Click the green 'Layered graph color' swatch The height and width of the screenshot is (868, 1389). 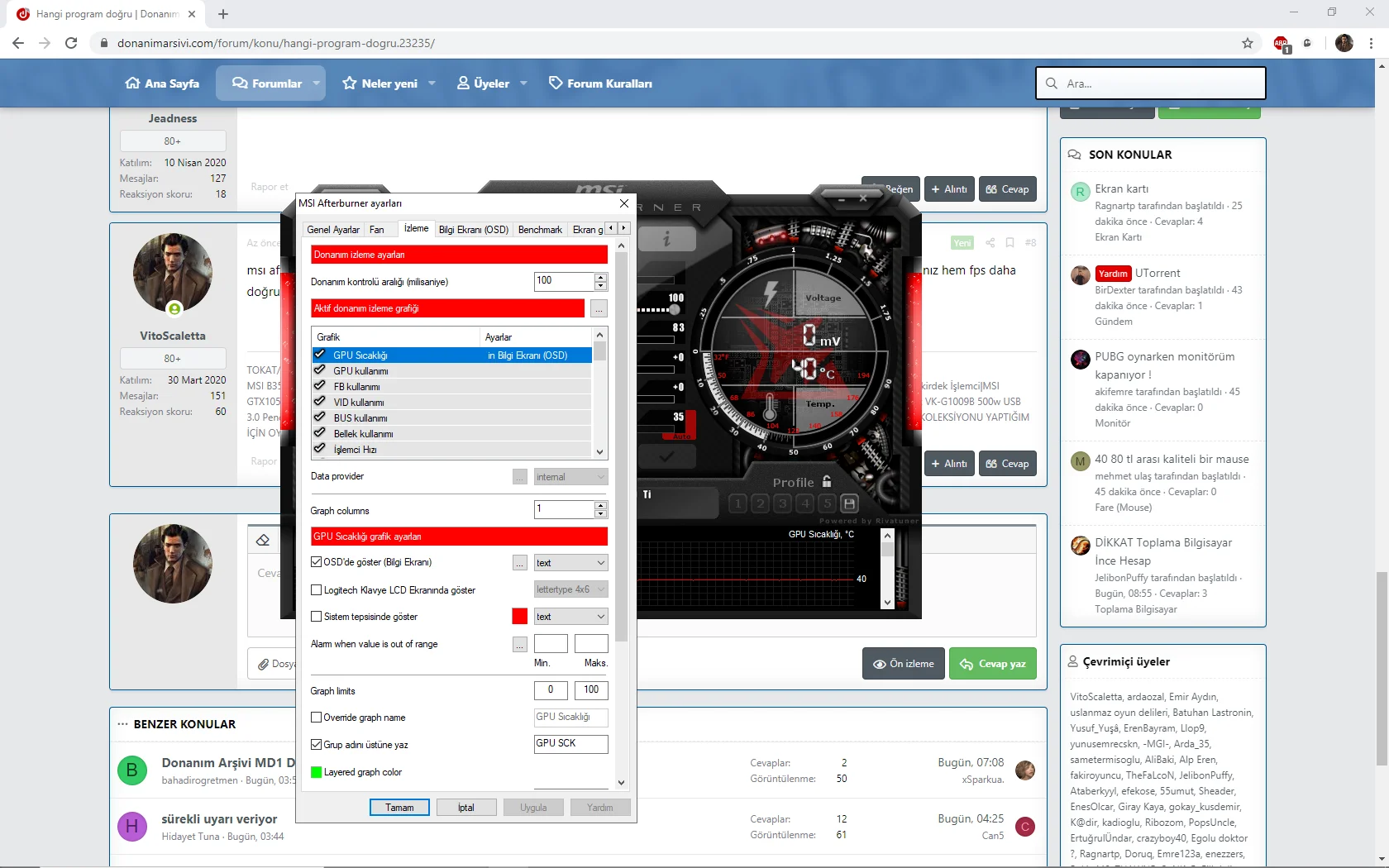tap(316, 772)
